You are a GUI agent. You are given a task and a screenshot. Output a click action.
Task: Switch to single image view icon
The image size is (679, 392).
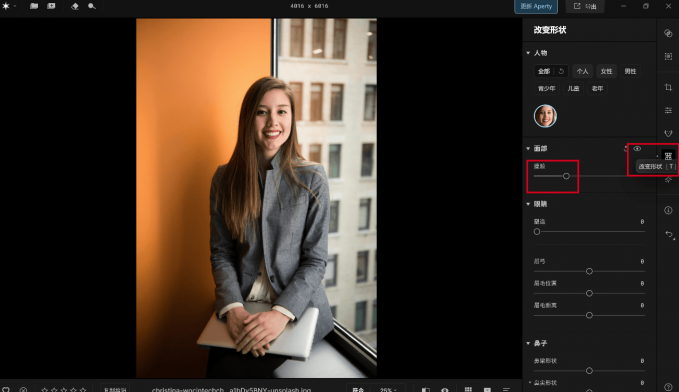(x=487, y=389)
